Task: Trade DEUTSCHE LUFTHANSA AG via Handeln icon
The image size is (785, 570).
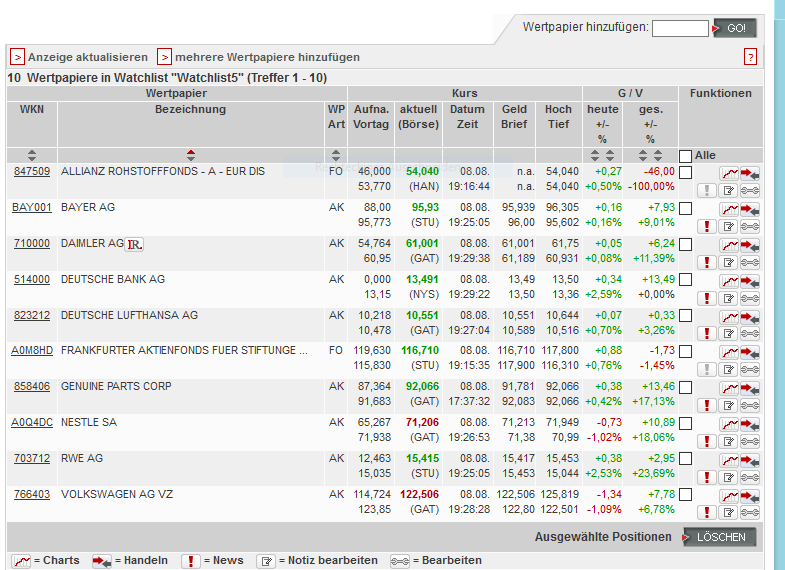Action: coord(750,317)
